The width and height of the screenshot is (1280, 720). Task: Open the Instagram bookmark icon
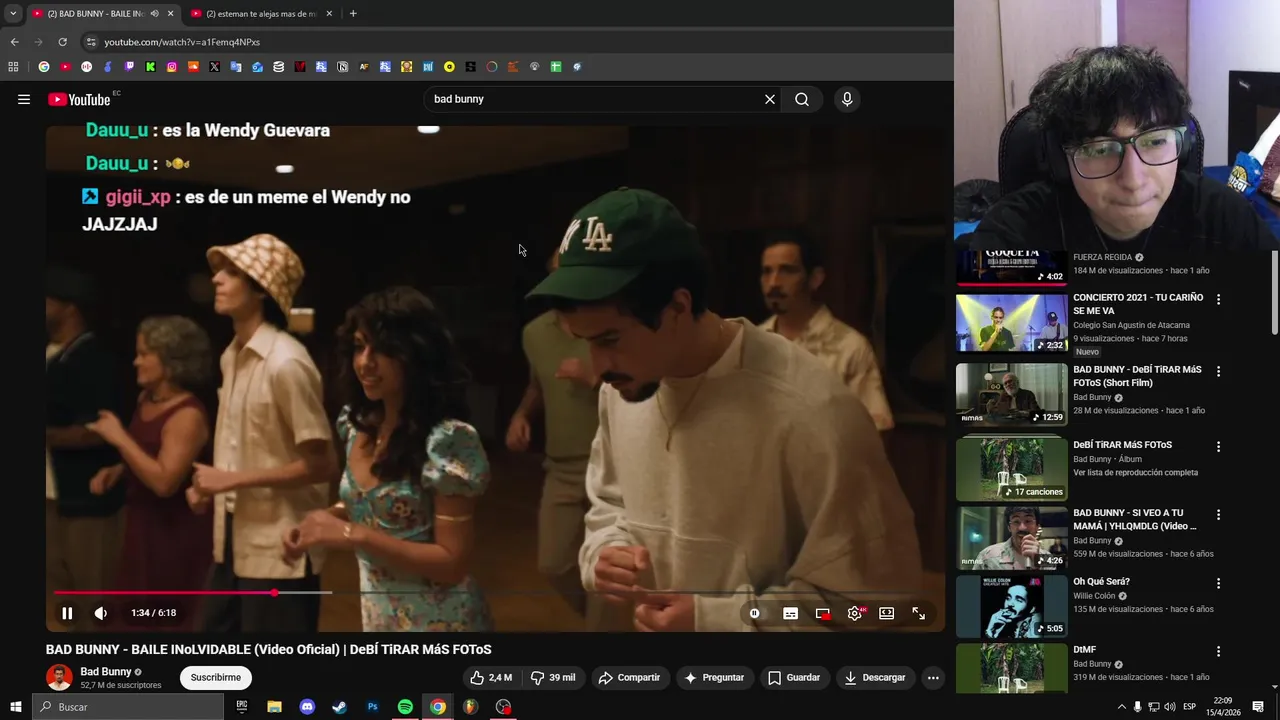pyautogui.click(x=172, y=67)
